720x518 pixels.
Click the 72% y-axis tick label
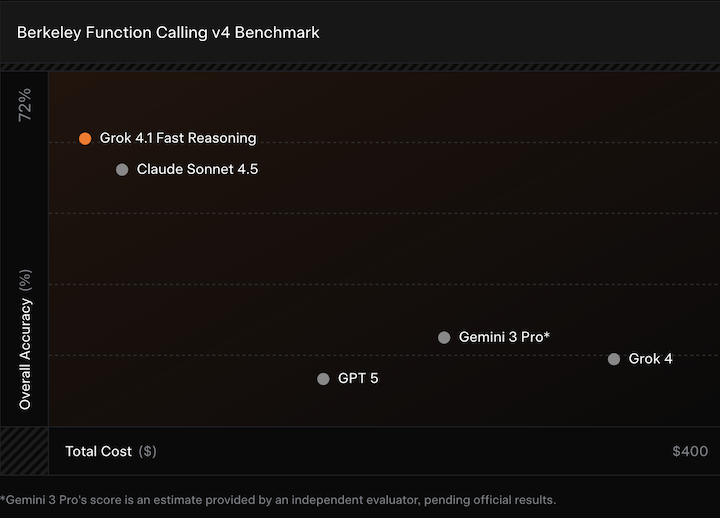(25, 104)
